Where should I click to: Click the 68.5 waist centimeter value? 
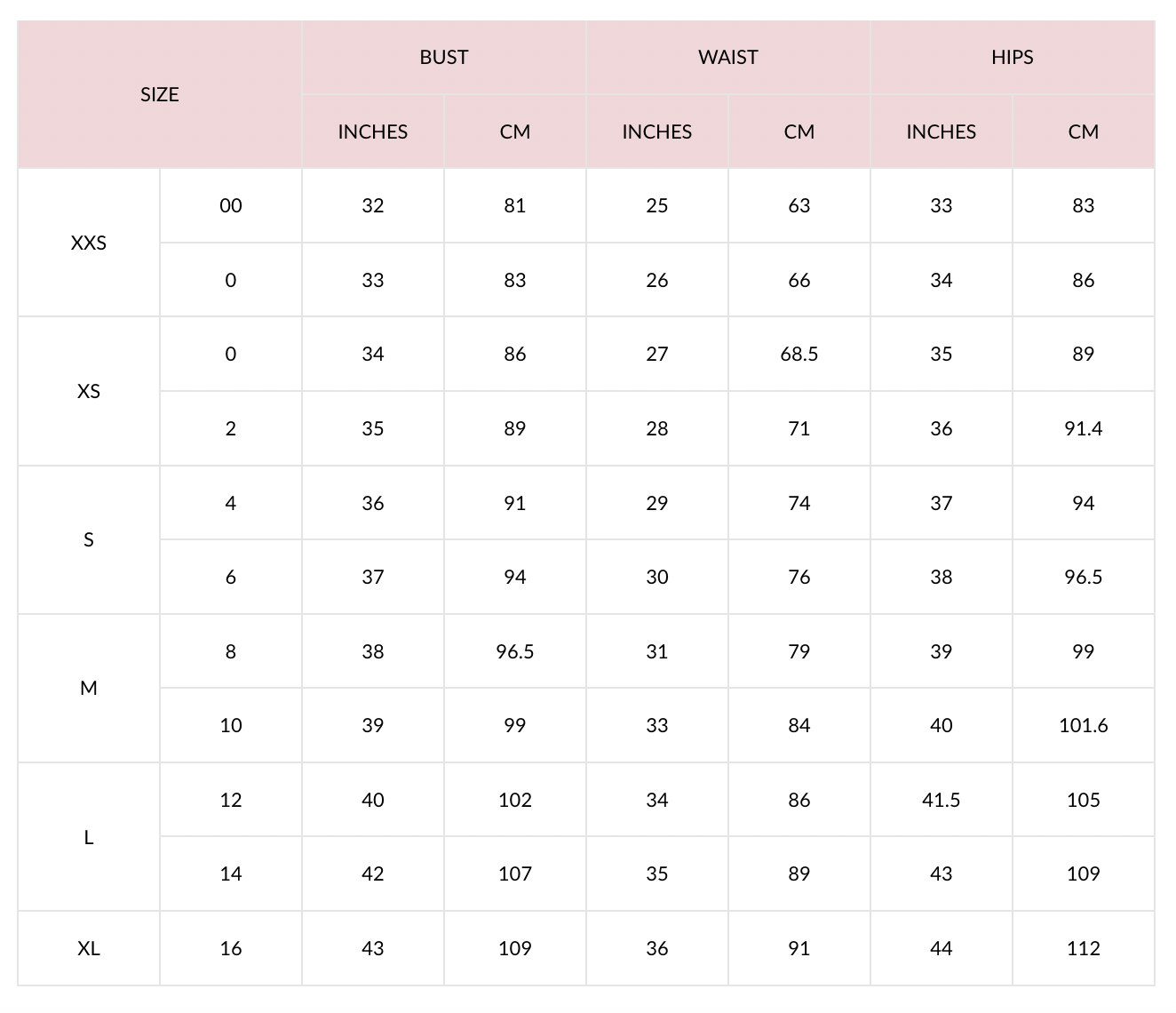(x=799, y=354)
